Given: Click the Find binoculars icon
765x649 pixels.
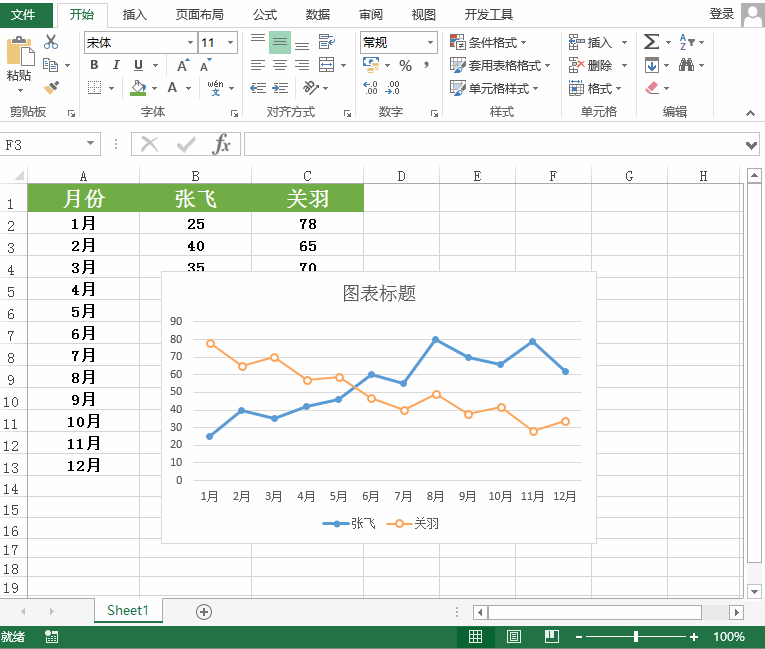Looking at the screenshot, I should point(686,65).
